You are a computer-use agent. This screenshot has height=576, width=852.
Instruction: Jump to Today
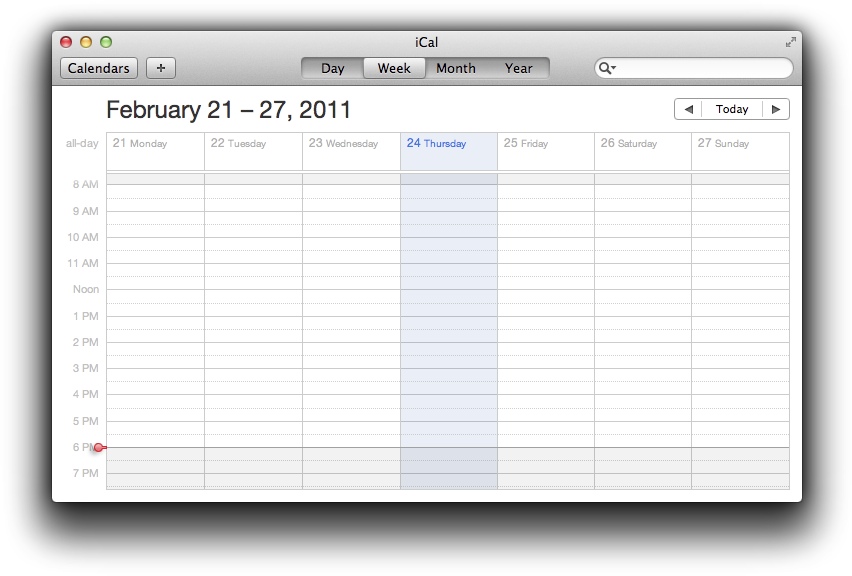point(732,109)
